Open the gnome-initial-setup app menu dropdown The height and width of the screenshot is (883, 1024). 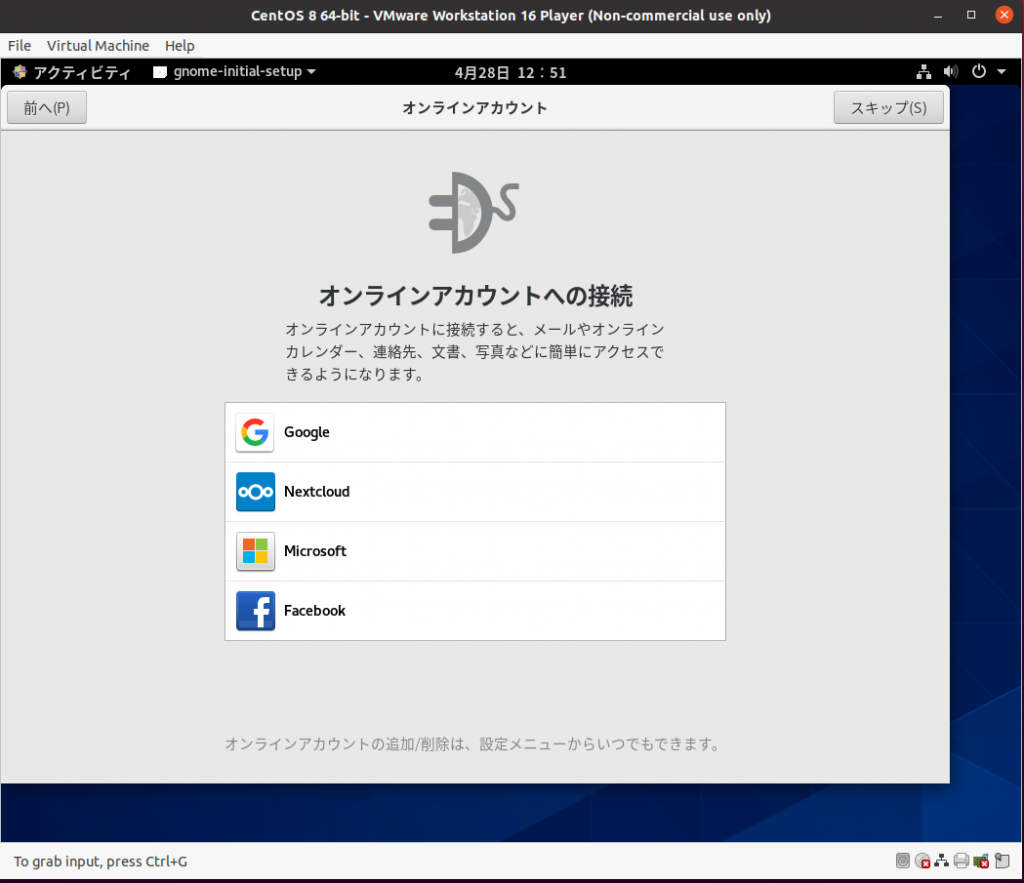pos(235,72)
